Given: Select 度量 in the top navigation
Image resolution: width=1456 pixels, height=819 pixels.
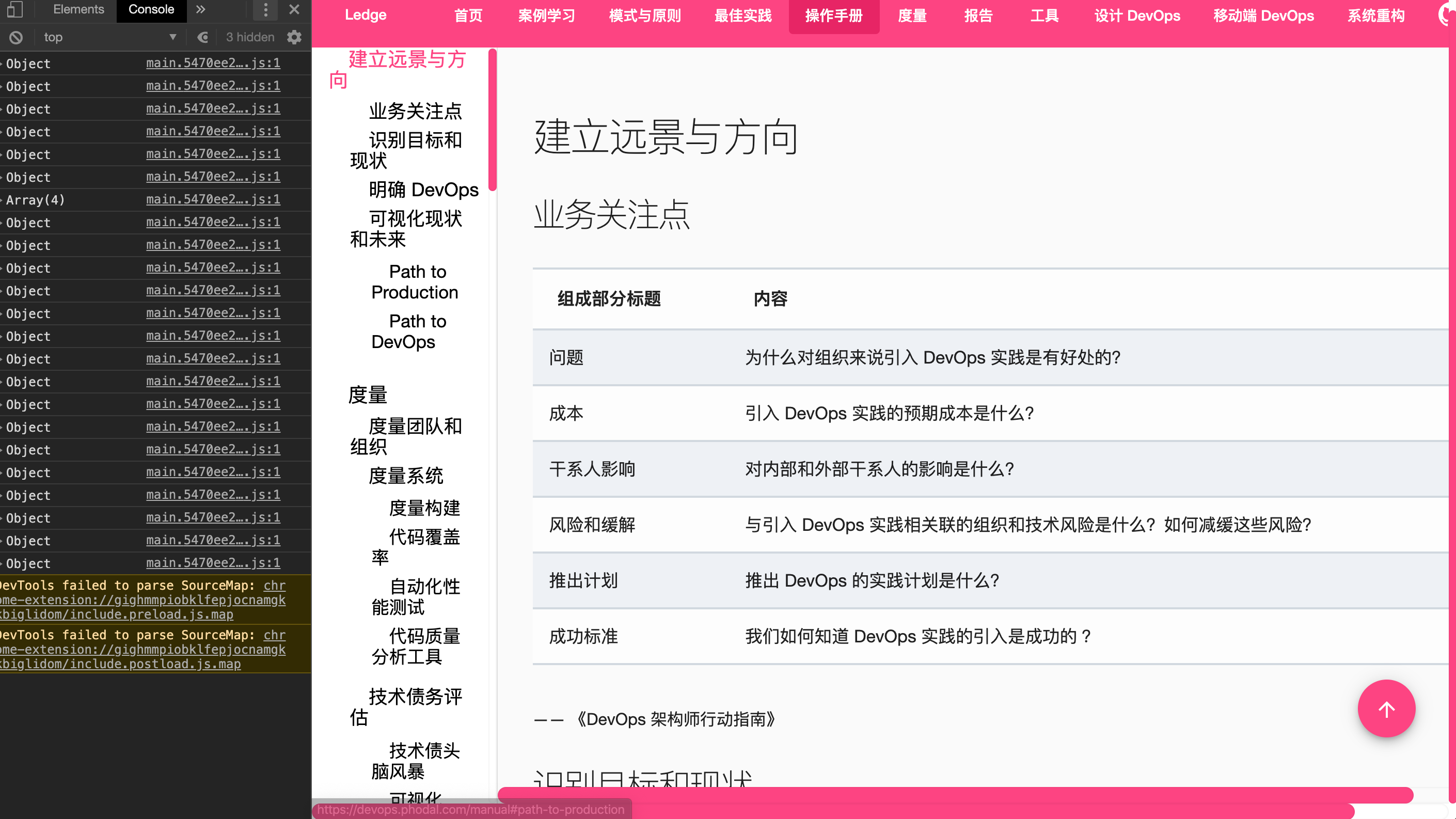Looking at the screenshot, I should (911, 16).
